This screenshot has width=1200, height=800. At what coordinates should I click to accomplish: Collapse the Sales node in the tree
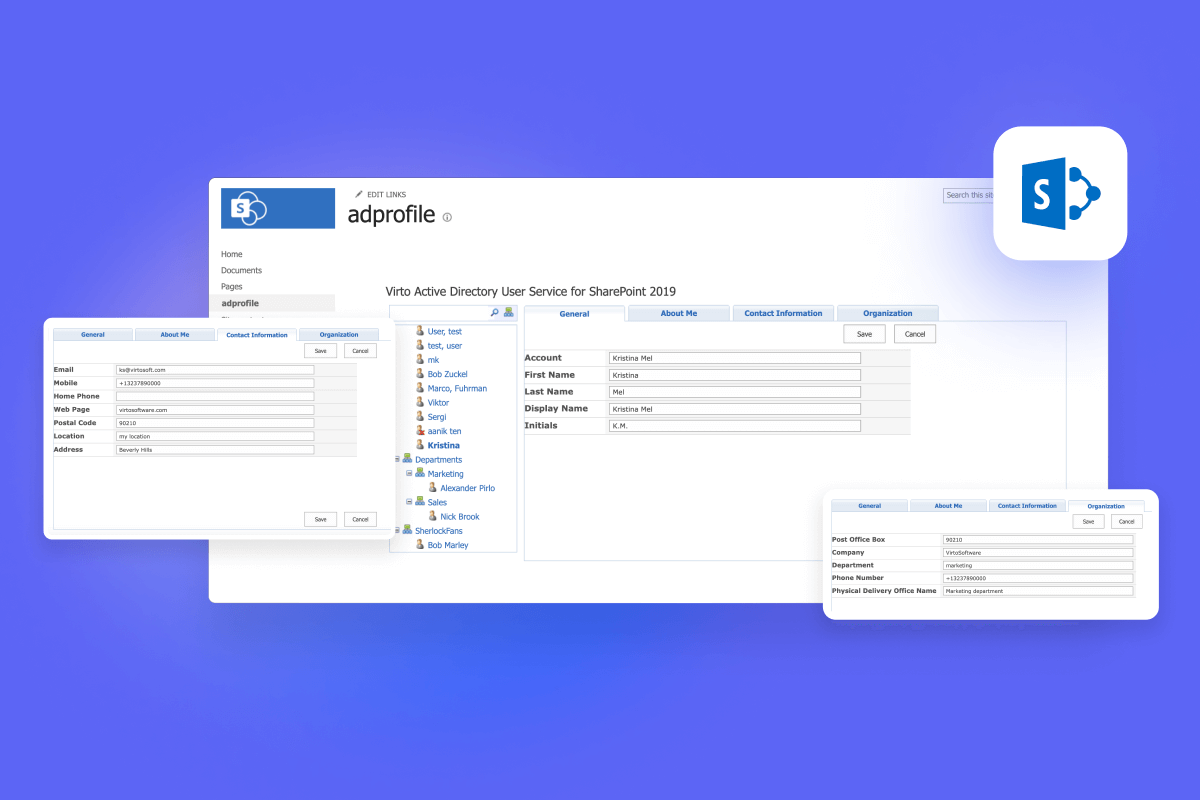point(408,501)
